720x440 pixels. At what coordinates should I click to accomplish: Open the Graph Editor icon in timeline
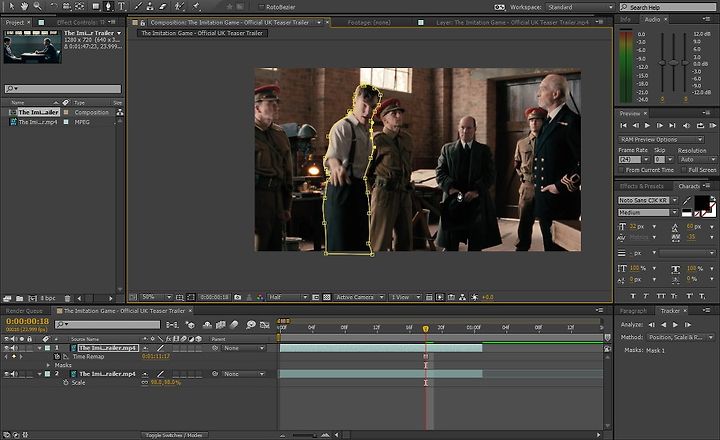pos(264,325)
